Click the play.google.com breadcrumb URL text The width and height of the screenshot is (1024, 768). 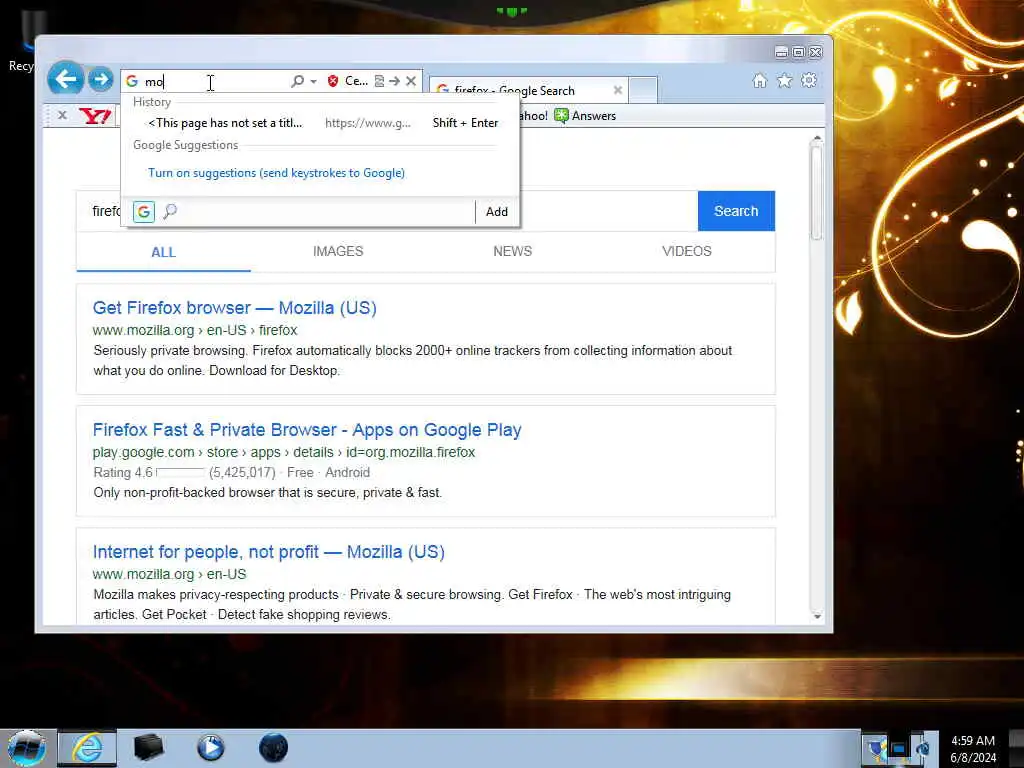pos(283,453)
